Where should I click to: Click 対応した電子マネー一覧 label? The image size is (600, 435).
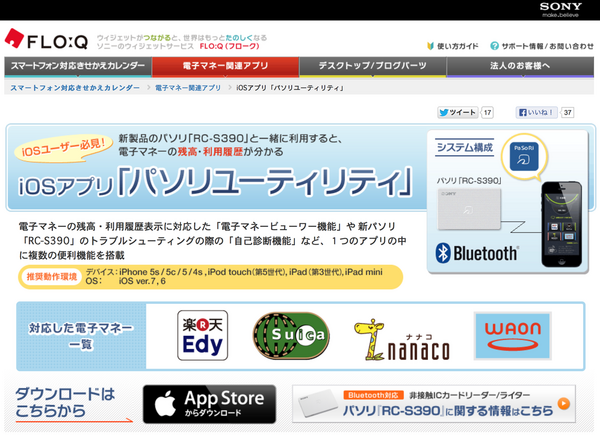tap(81, 336)
